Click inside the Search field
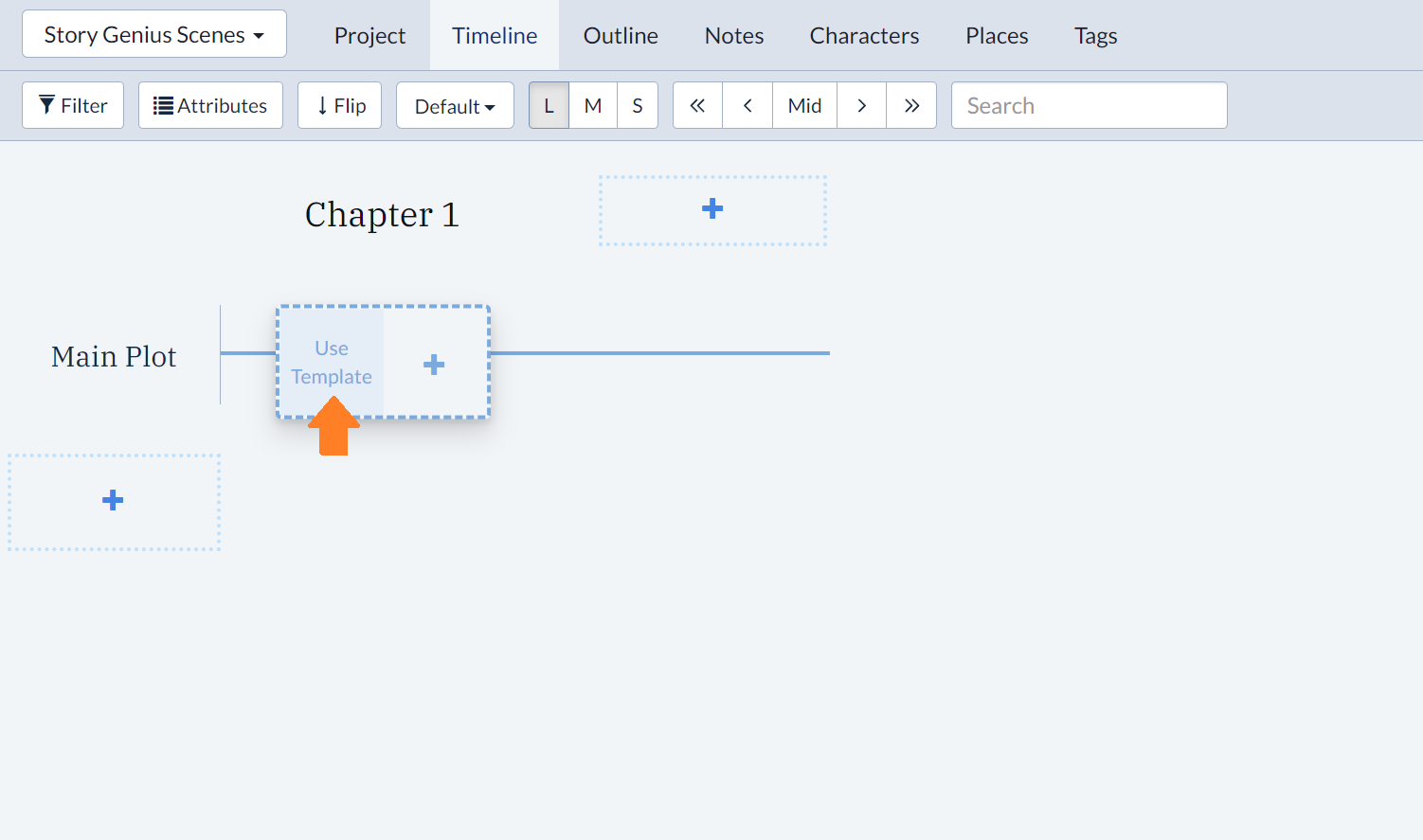The width and height of the screenshot is (1423, 840). [1088, 105]
